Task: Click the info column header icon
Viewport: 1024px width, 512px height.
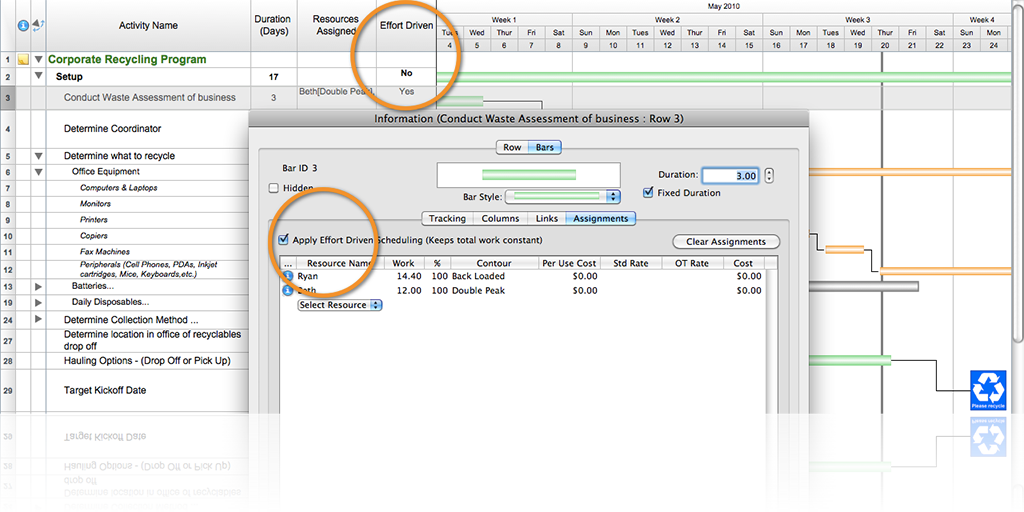Action: click(x=23, y=24)
